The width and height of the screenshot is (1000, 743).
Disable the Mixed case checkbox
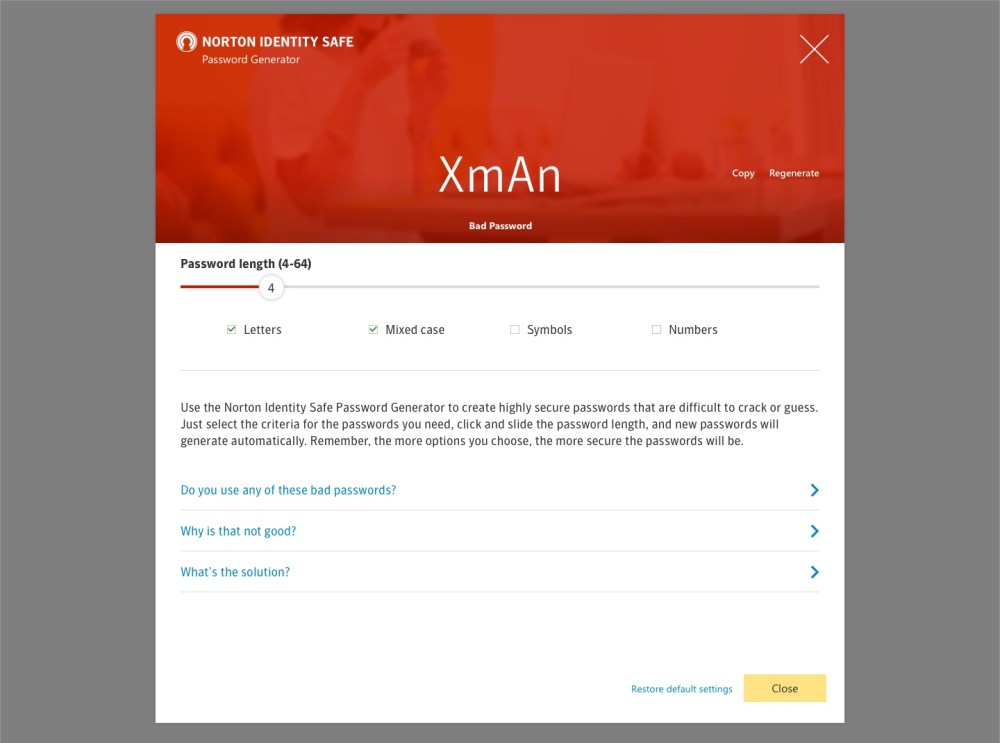pos(373,329)
